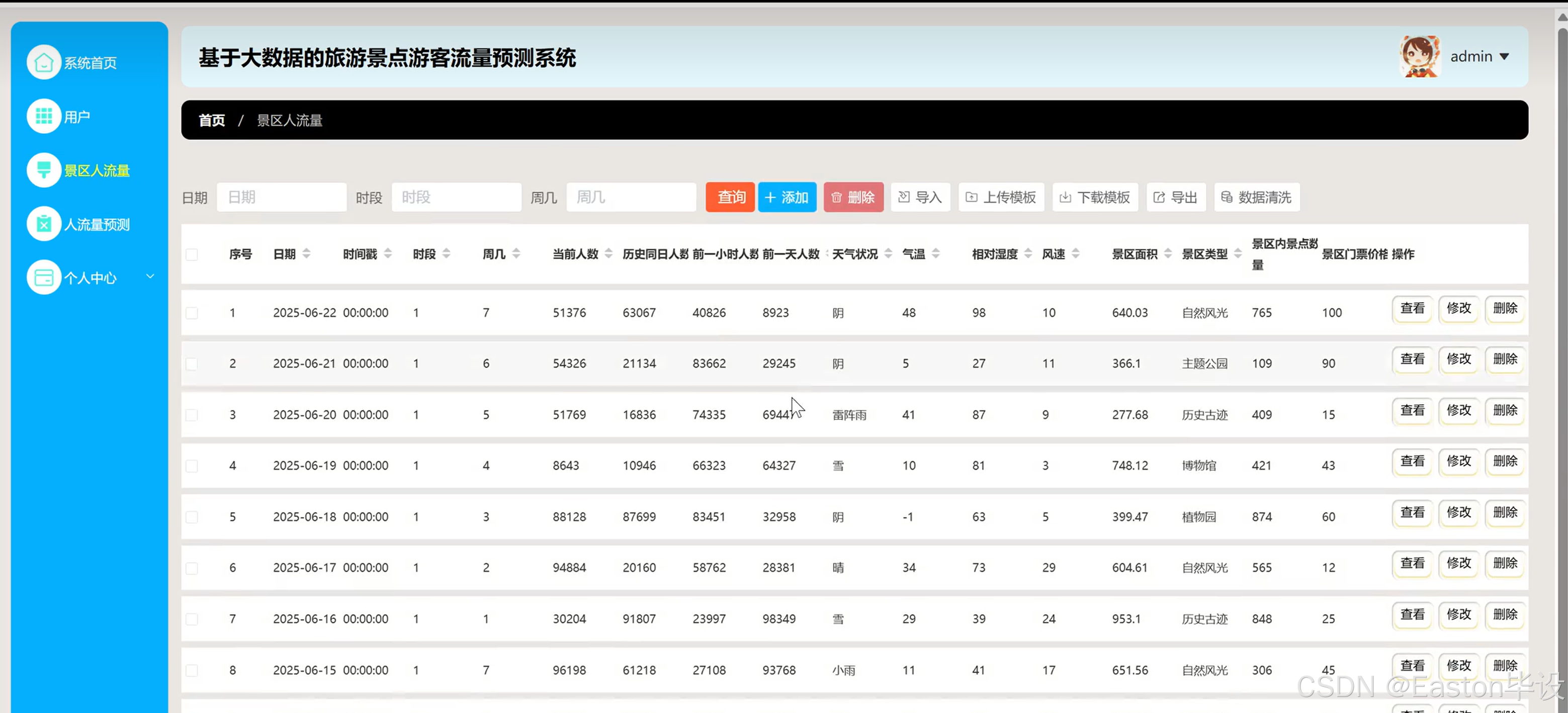Select the 景区人流量 menu item

97,170
